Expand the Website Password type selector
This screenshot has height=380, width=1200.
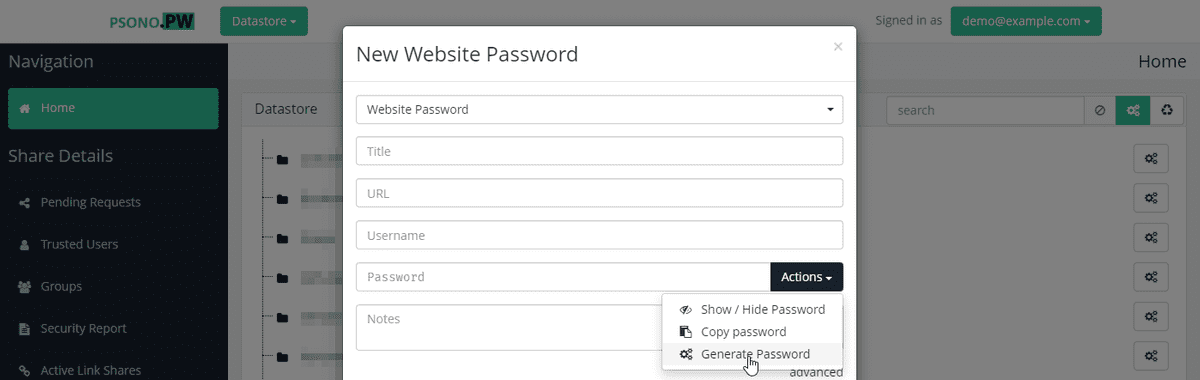[599, 109]
